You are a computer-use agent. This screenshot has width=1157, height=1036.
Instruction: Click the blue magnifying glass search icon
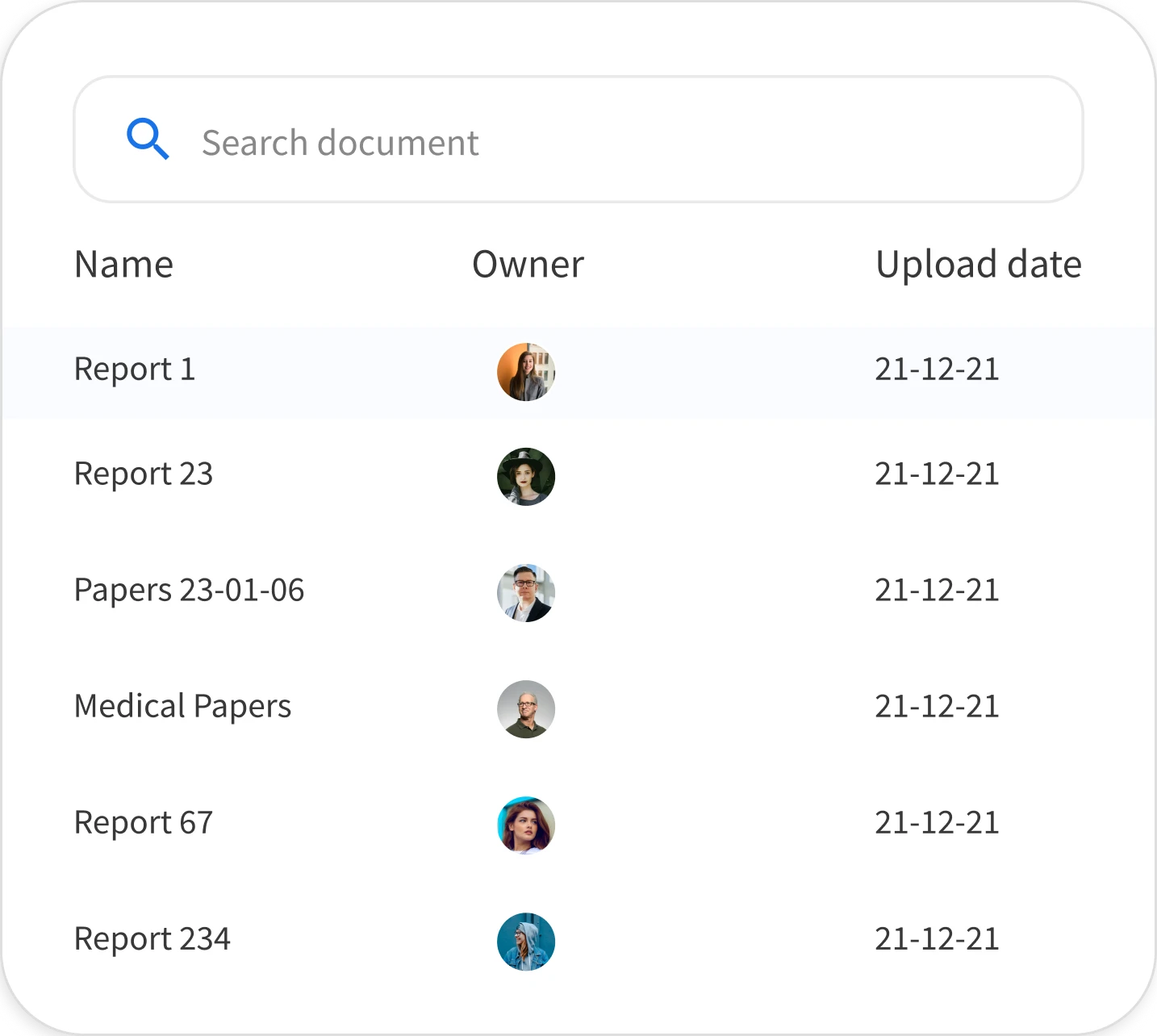(148, 139)
